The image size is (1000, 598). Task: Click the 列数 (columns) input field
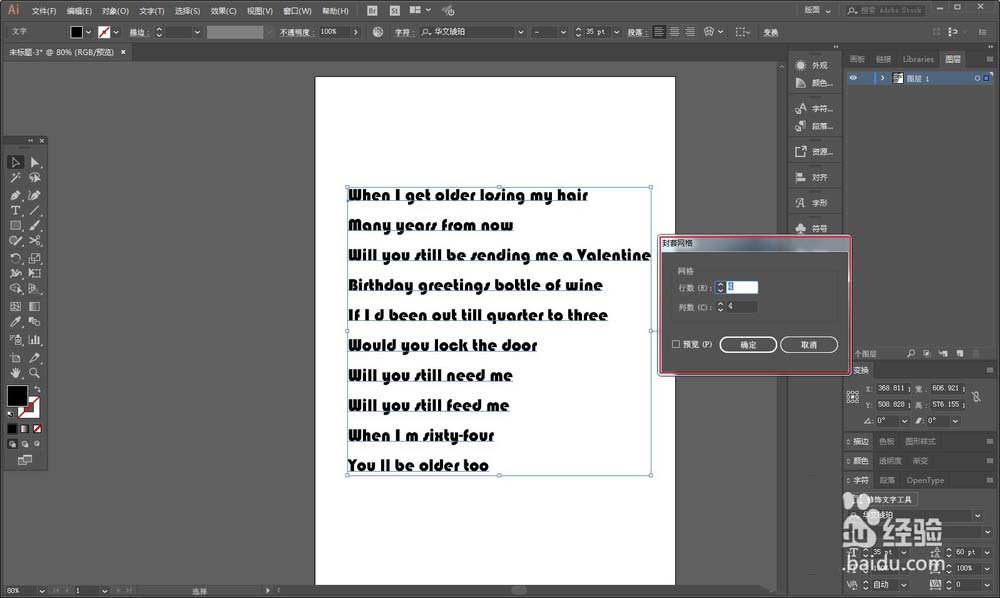tap(742, 307)
